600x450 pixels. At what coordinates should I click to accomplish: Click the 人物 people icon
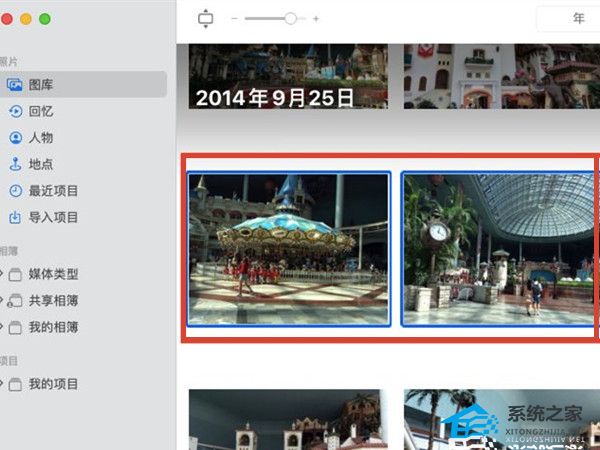(x=15, y=138)
